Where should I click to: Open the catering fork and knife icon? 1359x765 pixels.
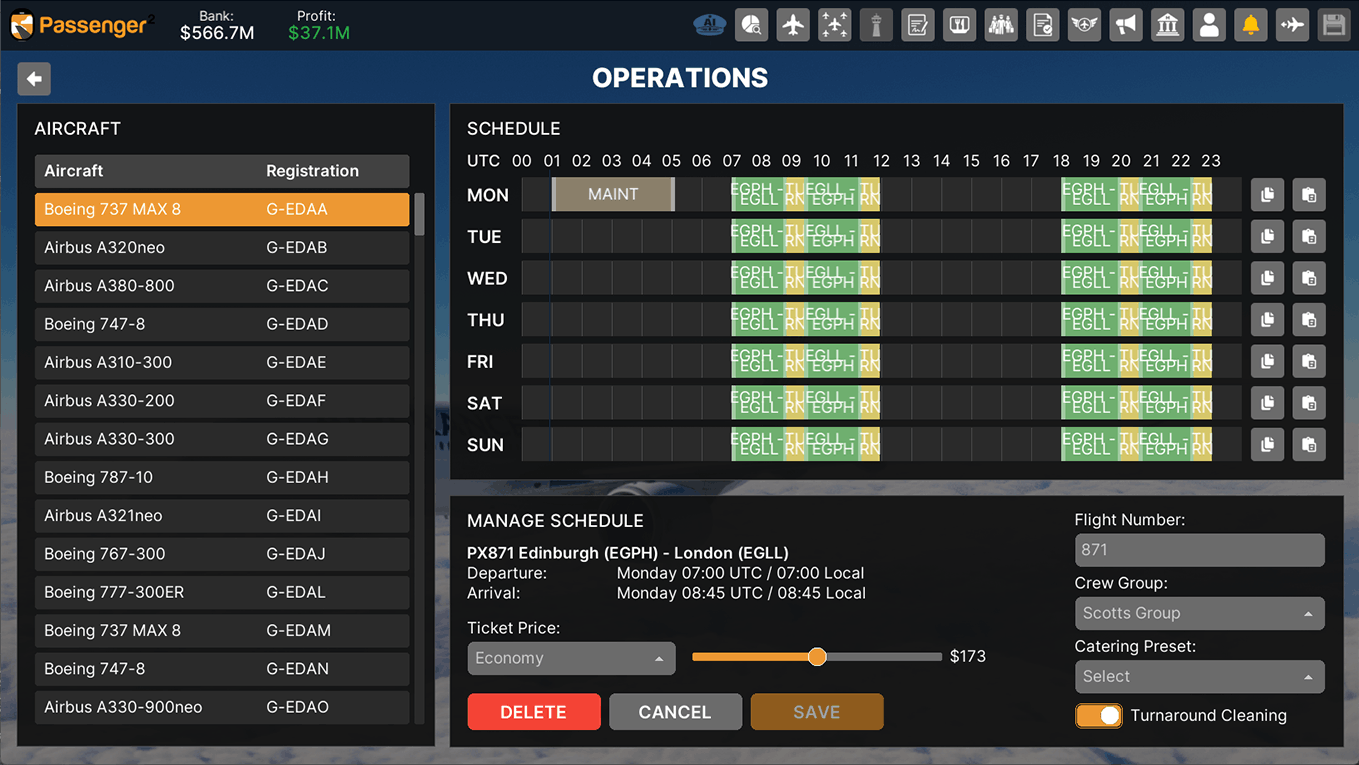pos(959,25)
